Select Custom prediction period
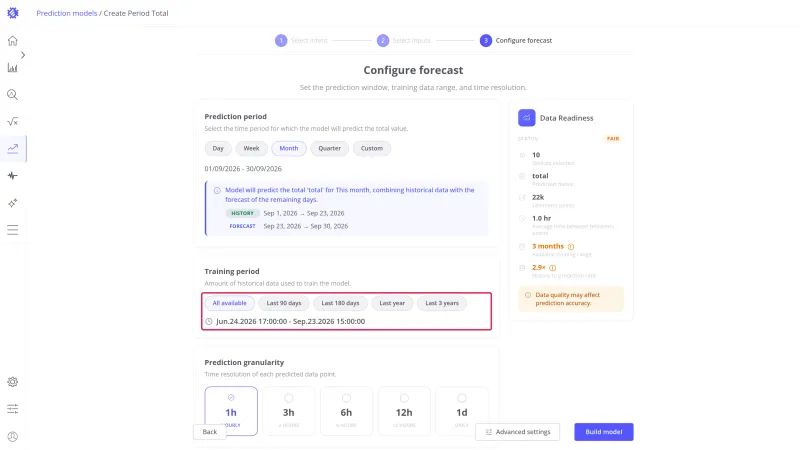The width and height of the screenshot is (800, 450). 371,148
